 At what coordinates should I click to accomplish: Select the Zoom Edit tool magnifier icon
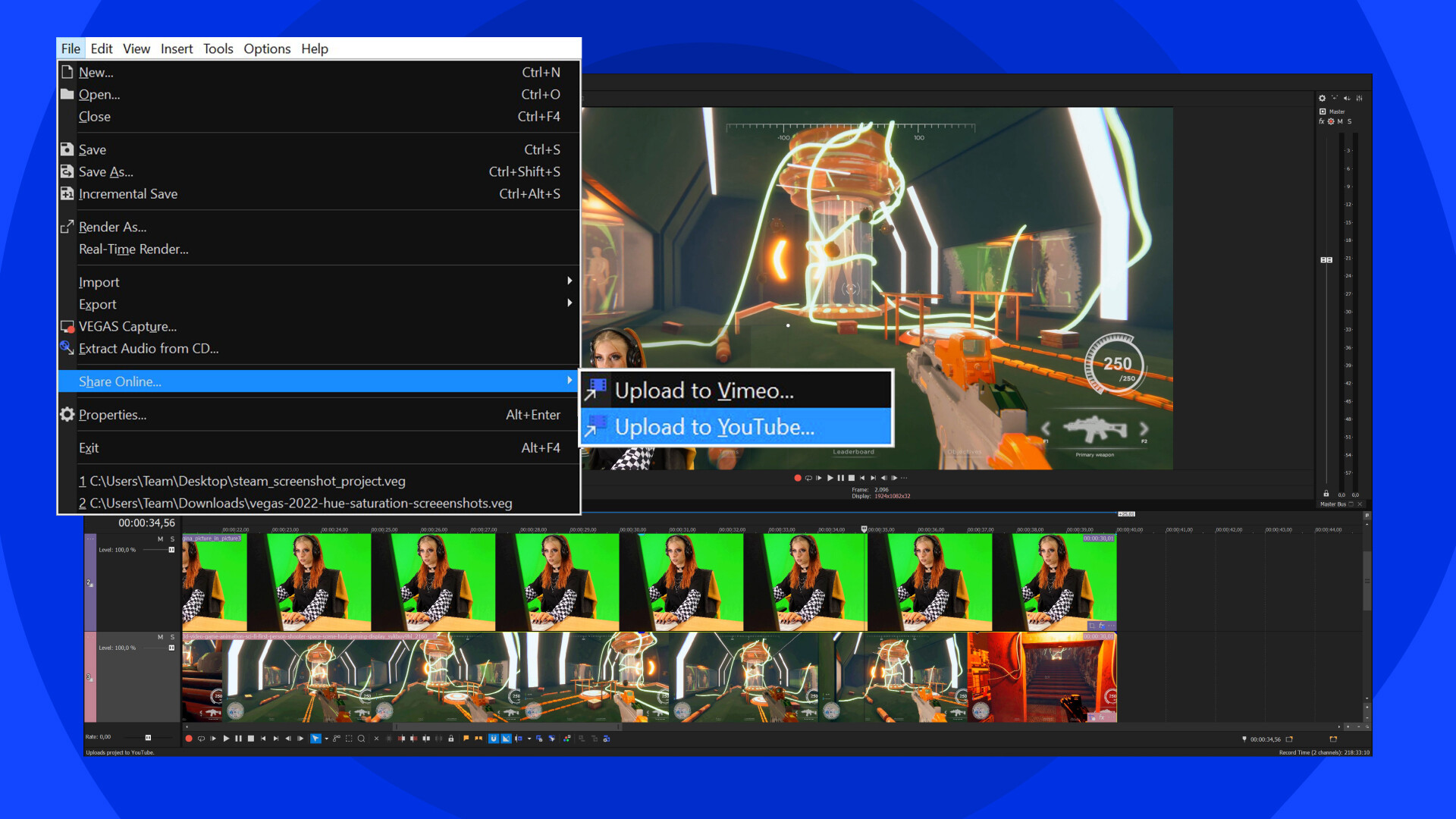coord(362,738)
